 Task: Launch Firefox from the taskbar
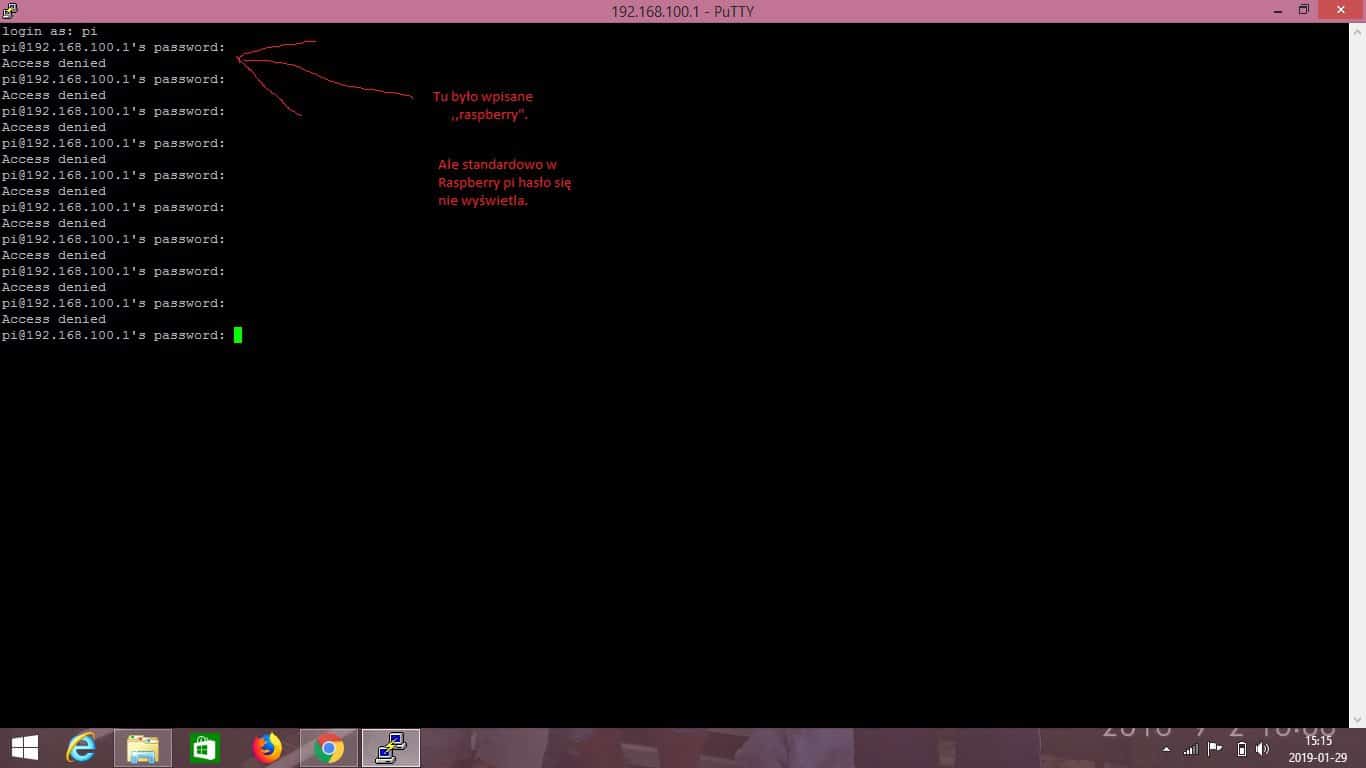(x=267, y=748)
